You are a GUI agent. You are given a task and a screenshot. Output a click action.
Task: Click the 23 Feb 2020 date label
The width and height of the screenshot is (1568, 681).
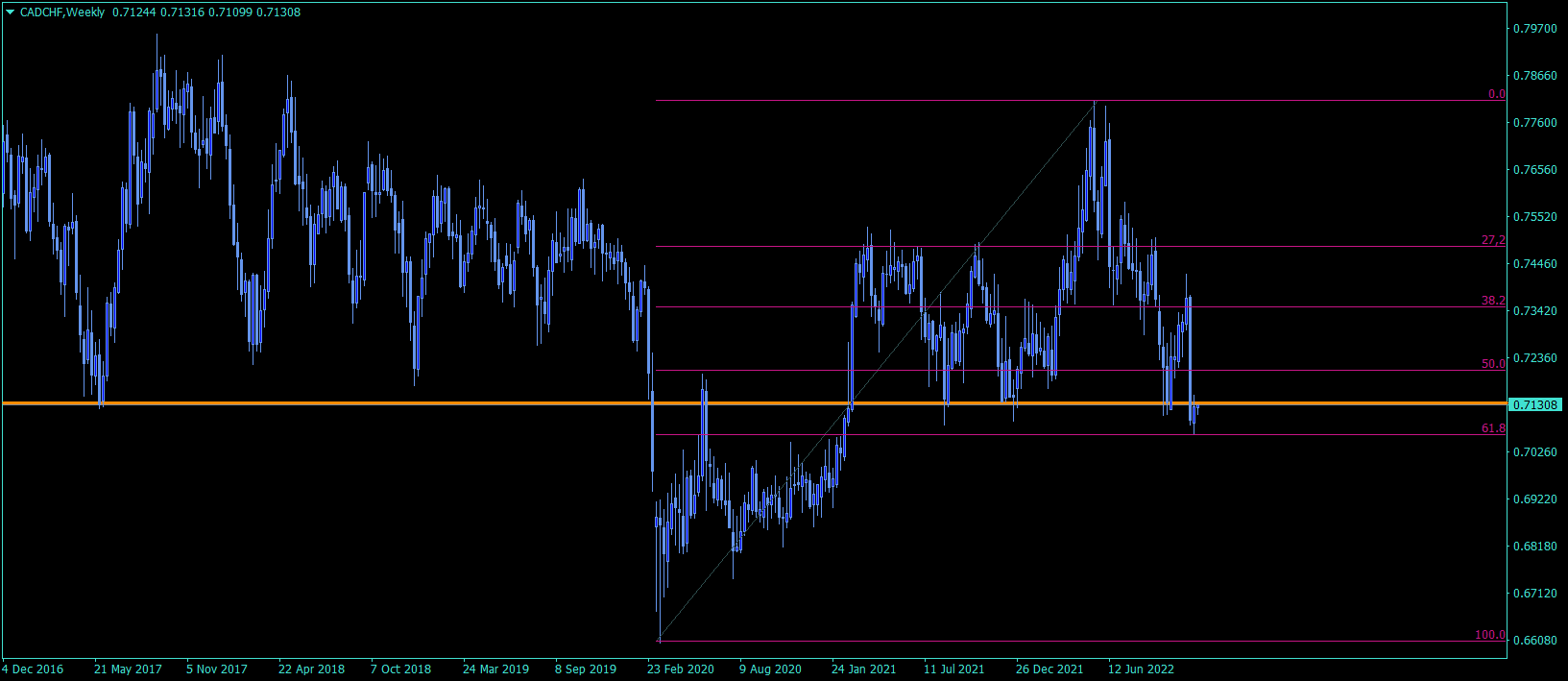(x=681, y=669)
